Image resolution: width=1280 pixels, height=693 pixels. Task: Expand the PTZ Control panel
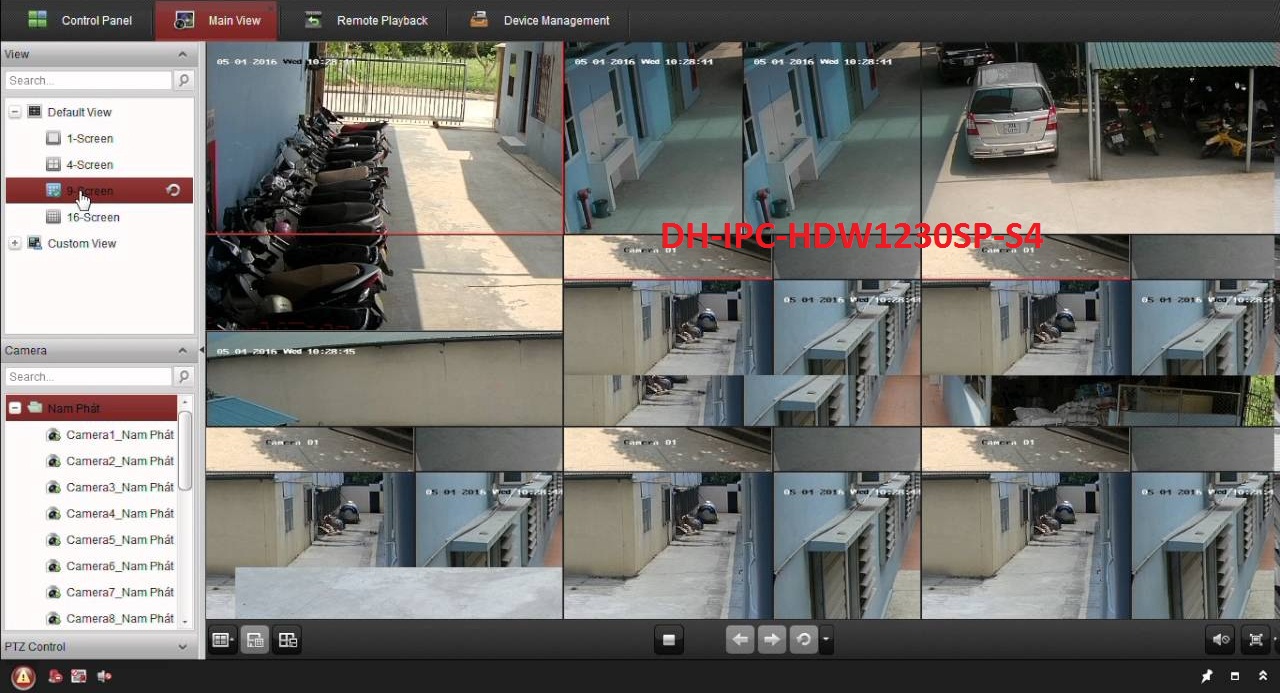coord(182,647)
